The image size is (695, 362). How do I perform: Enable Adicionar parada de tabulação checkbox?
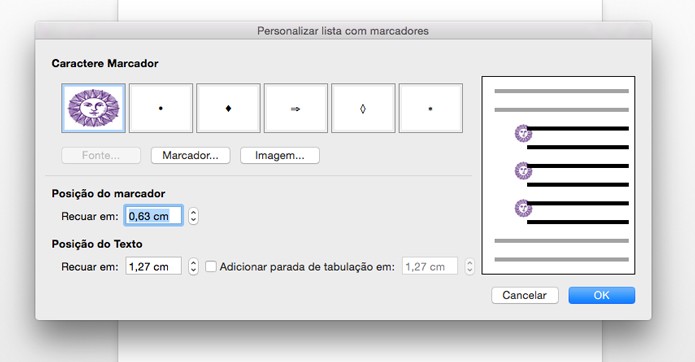[211, 266]
